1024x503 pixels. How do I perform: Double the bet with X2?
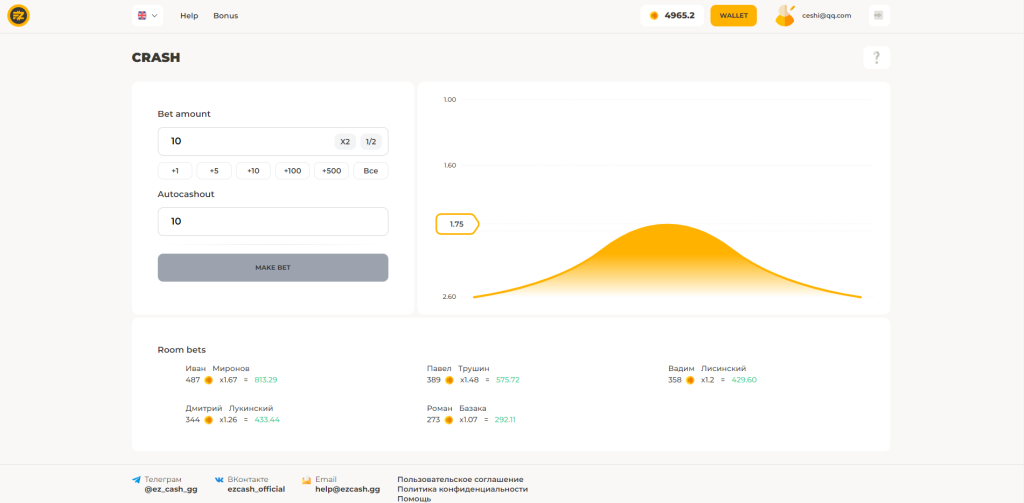[x=345, y=142]
